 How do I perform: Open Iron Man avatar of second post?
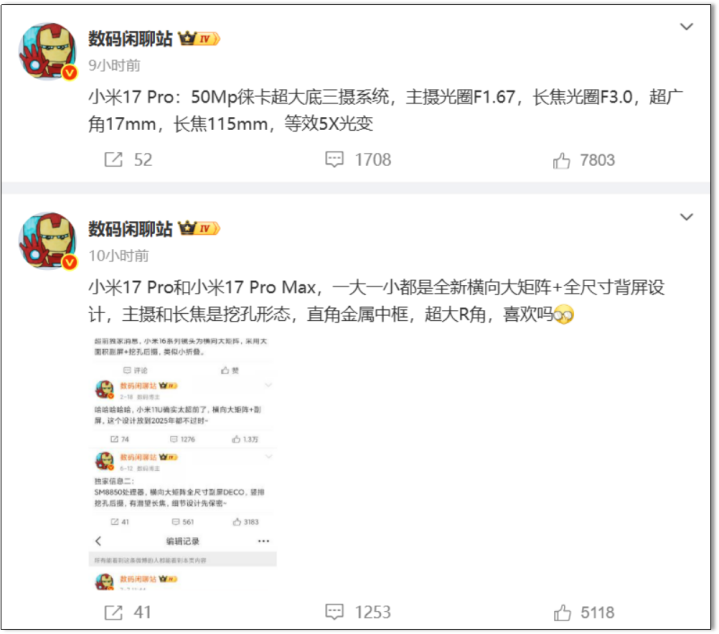click(x=48, y=241)
